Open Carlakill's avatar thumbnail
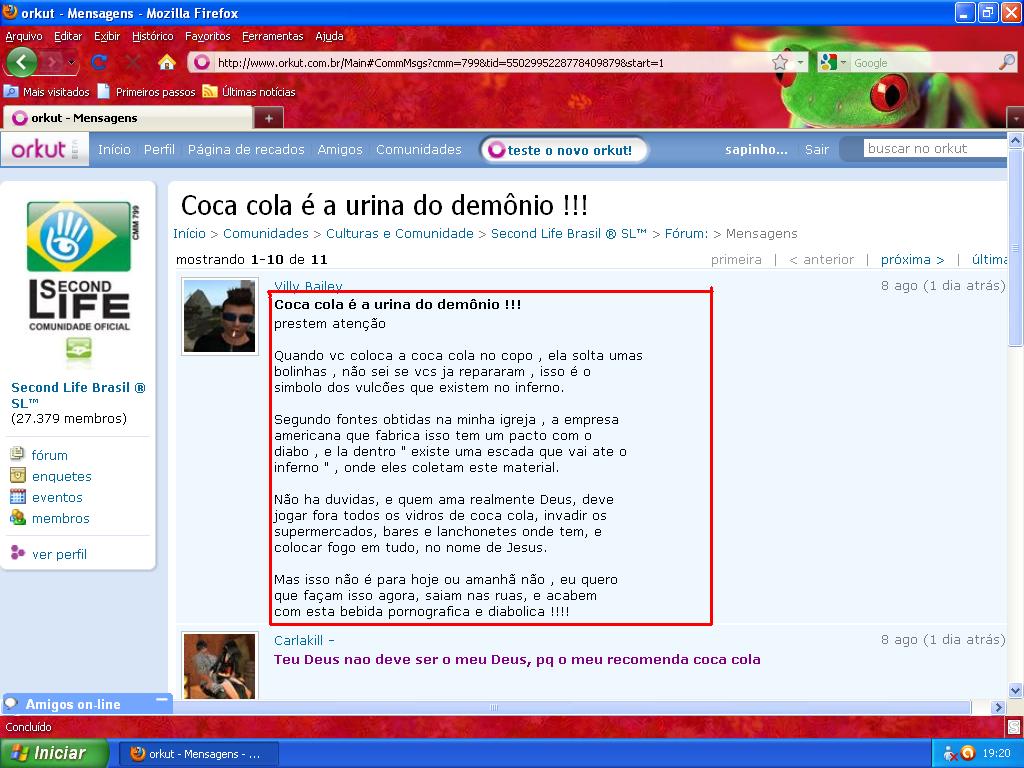This screenshot has height=768, width=1024. [x=219, y=665]
